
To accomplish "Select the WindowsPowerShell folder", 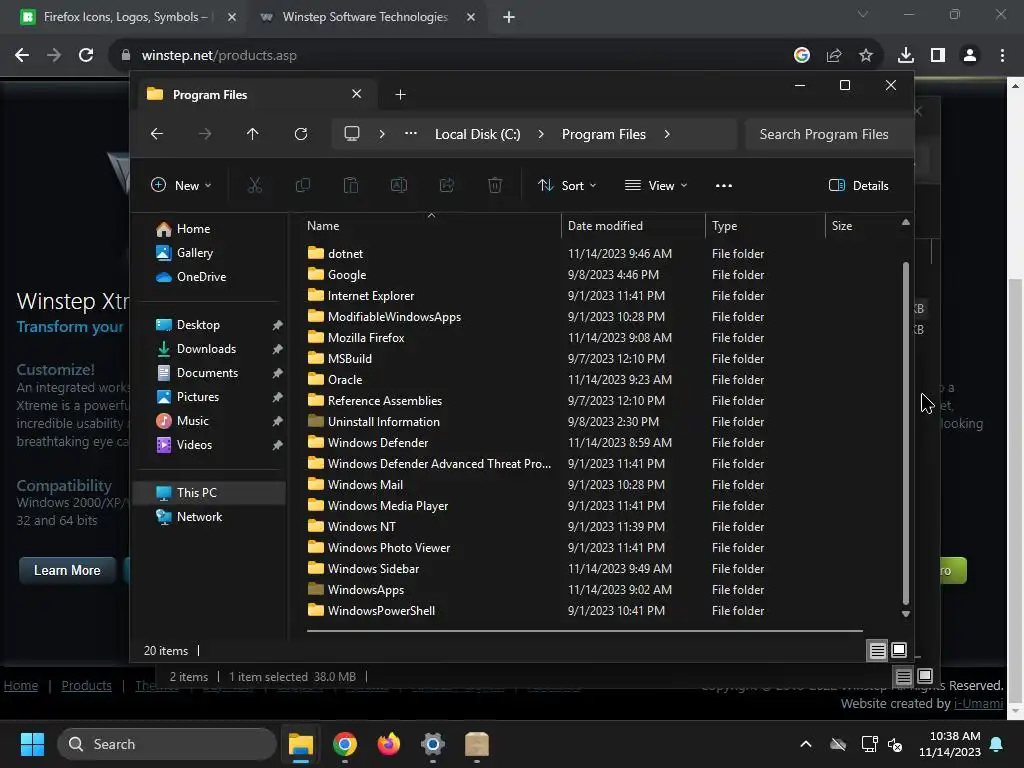I will click(381, 611).
